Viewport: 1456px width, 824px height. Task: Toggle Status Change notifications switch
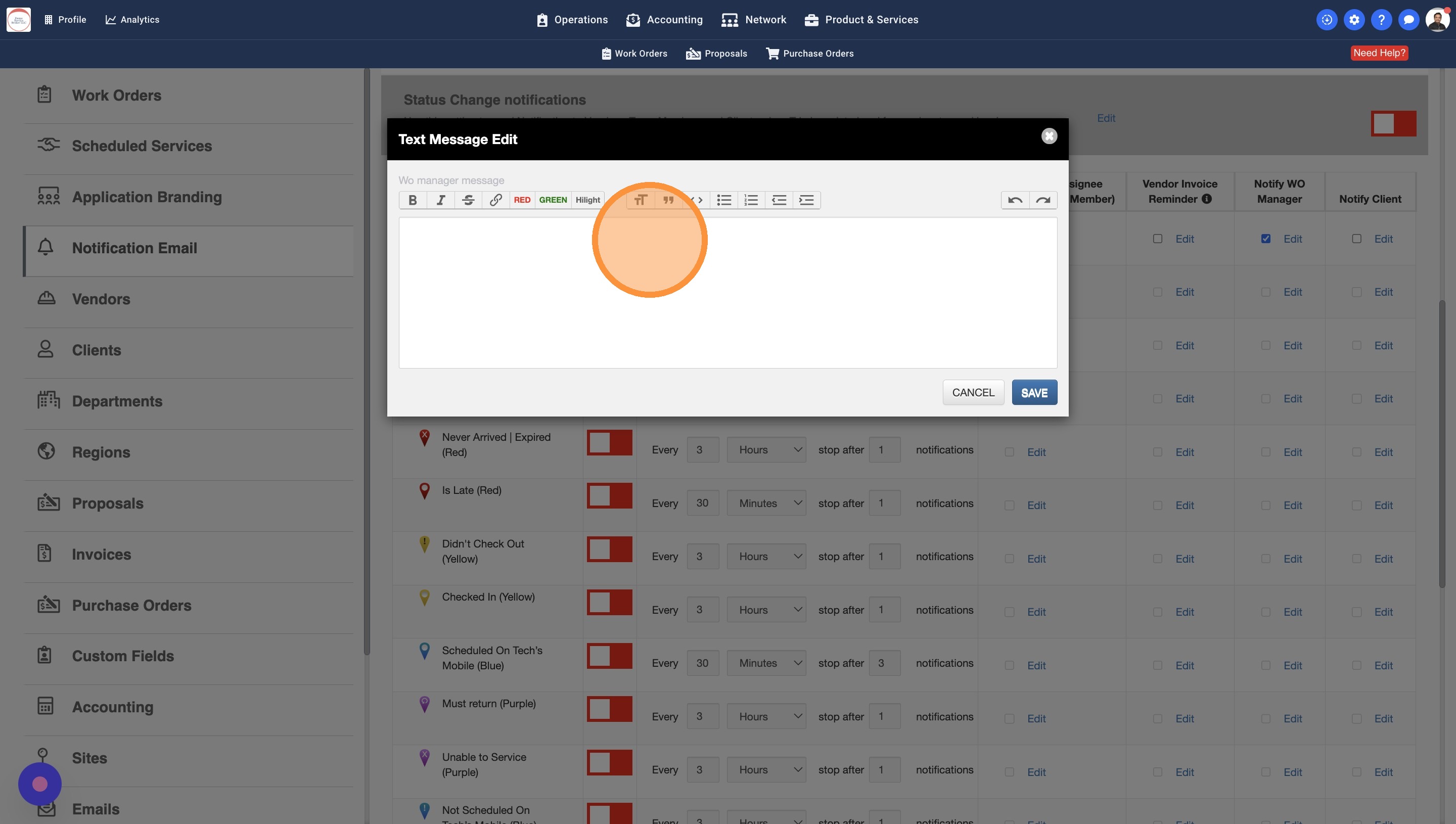(x=1393, y=123)
